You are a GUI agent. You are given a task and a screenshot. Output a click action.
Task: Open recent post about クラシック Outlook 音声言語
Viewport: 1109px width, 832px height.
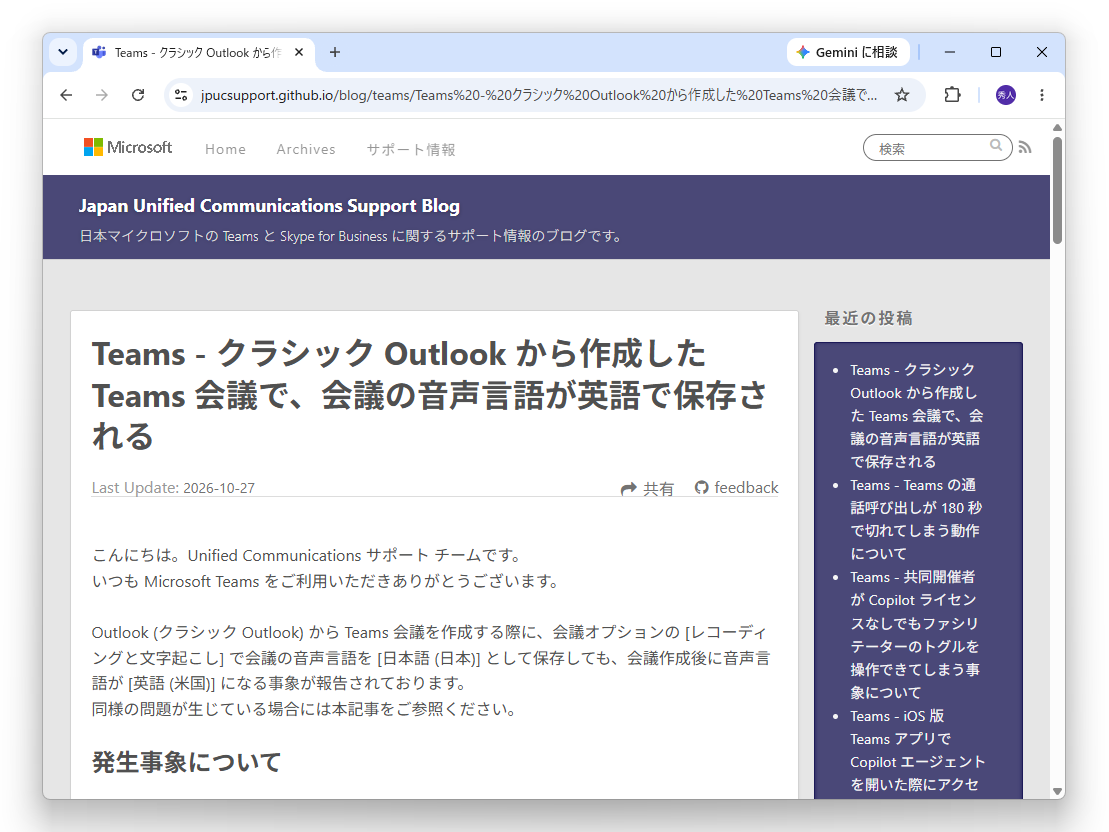point(917,416)
